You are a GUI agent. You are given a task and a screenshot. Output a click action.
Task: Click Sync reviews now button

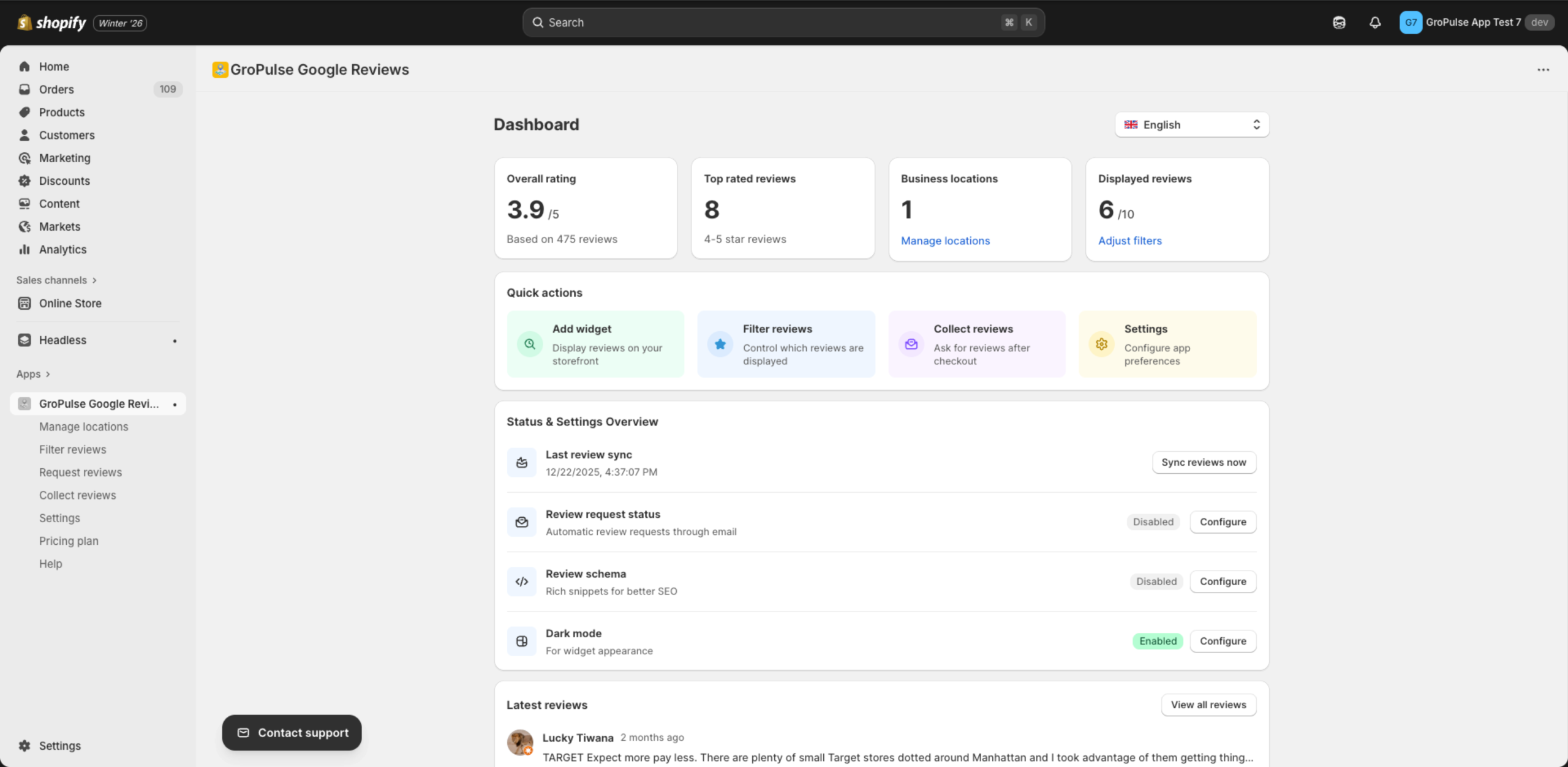click(x=1203, y=462)
